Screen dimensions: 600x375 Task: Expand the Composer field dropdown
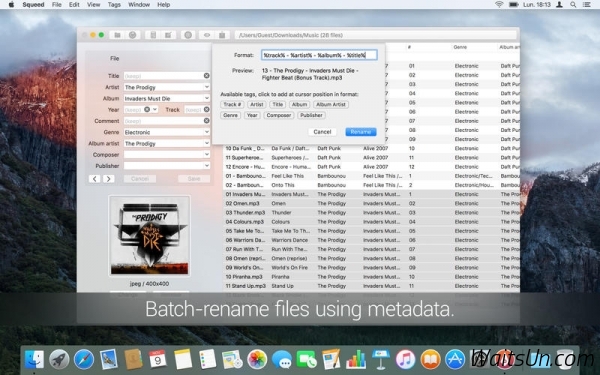point(207,154)
